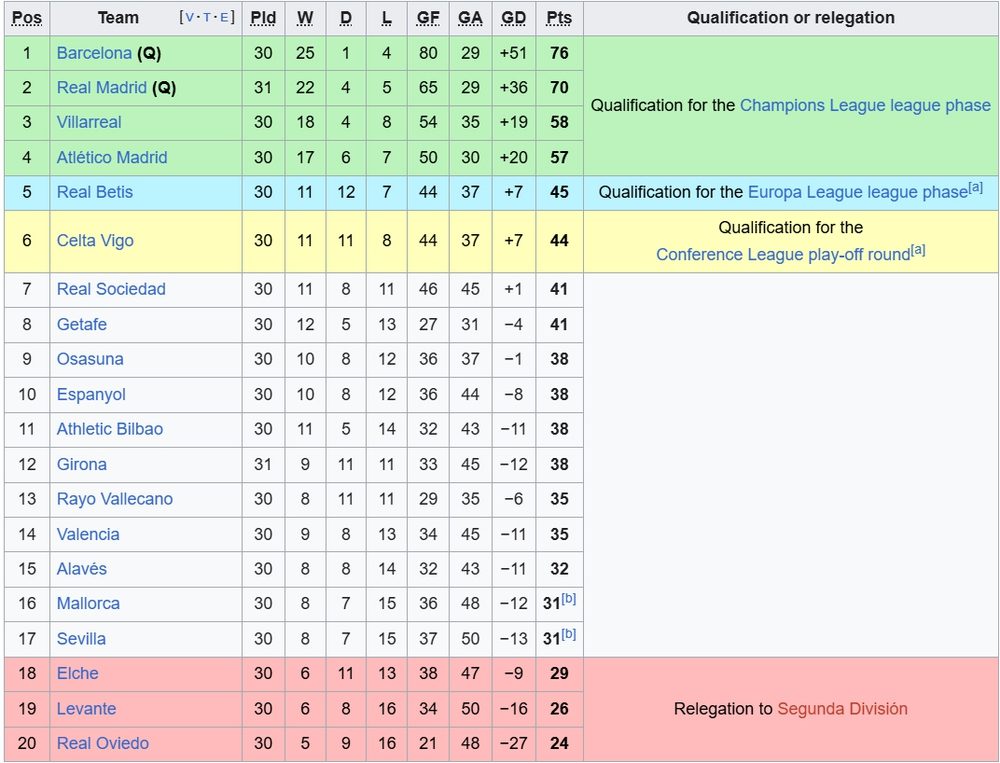Click footnote [a] beside Europa League
Image resolution: width=1000 pixels, height=763 pixels.
[x=975, y=187]
